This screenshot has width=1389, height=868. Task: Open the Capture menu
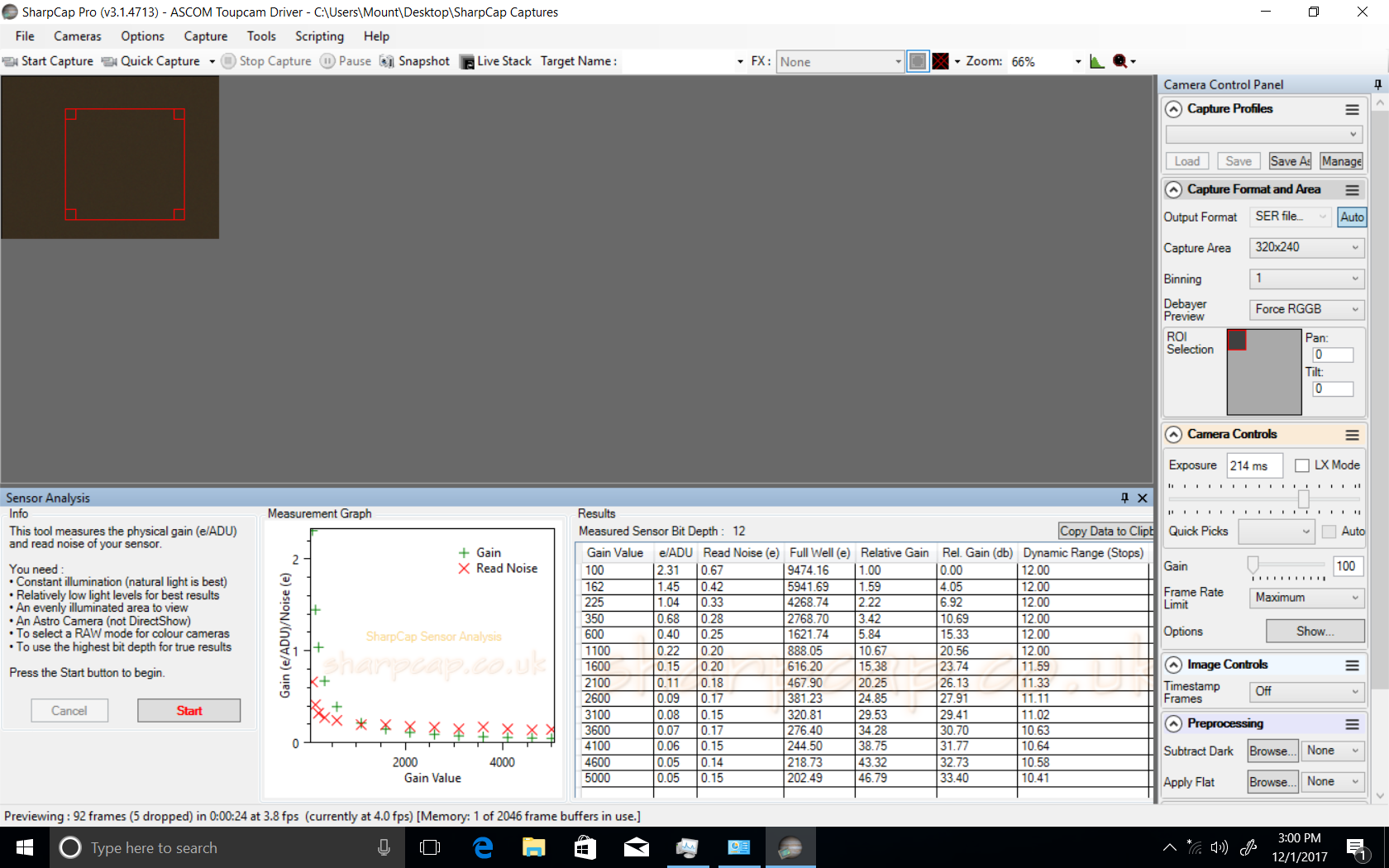tap(206, 36)
